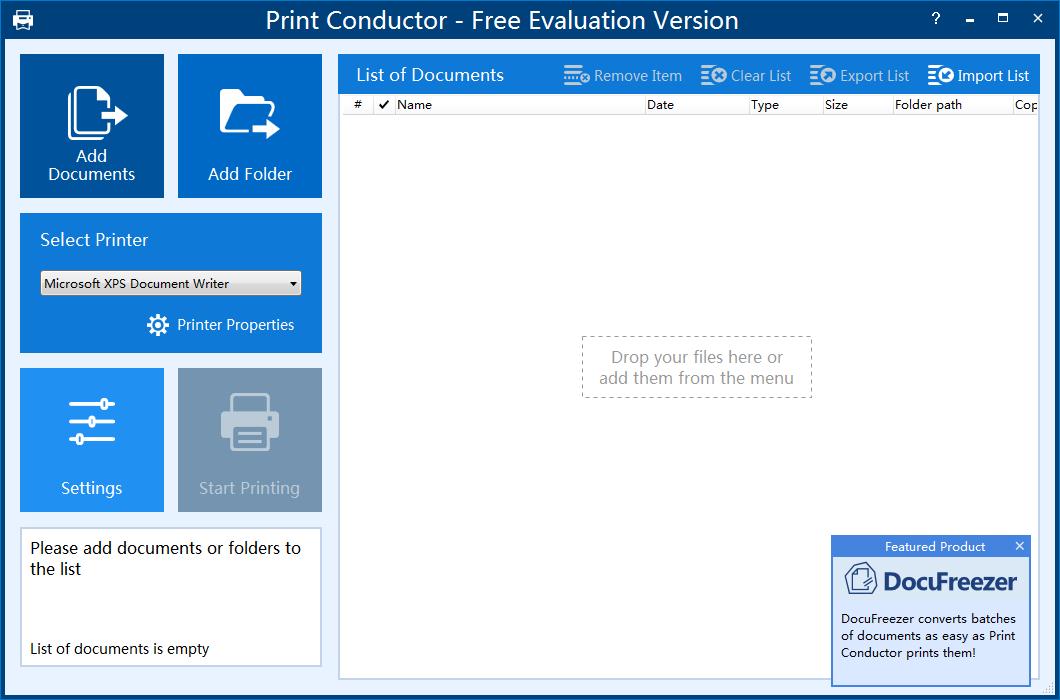Click the Type column header
This screenshot has height=700, width=1060.
coord(785,105)
